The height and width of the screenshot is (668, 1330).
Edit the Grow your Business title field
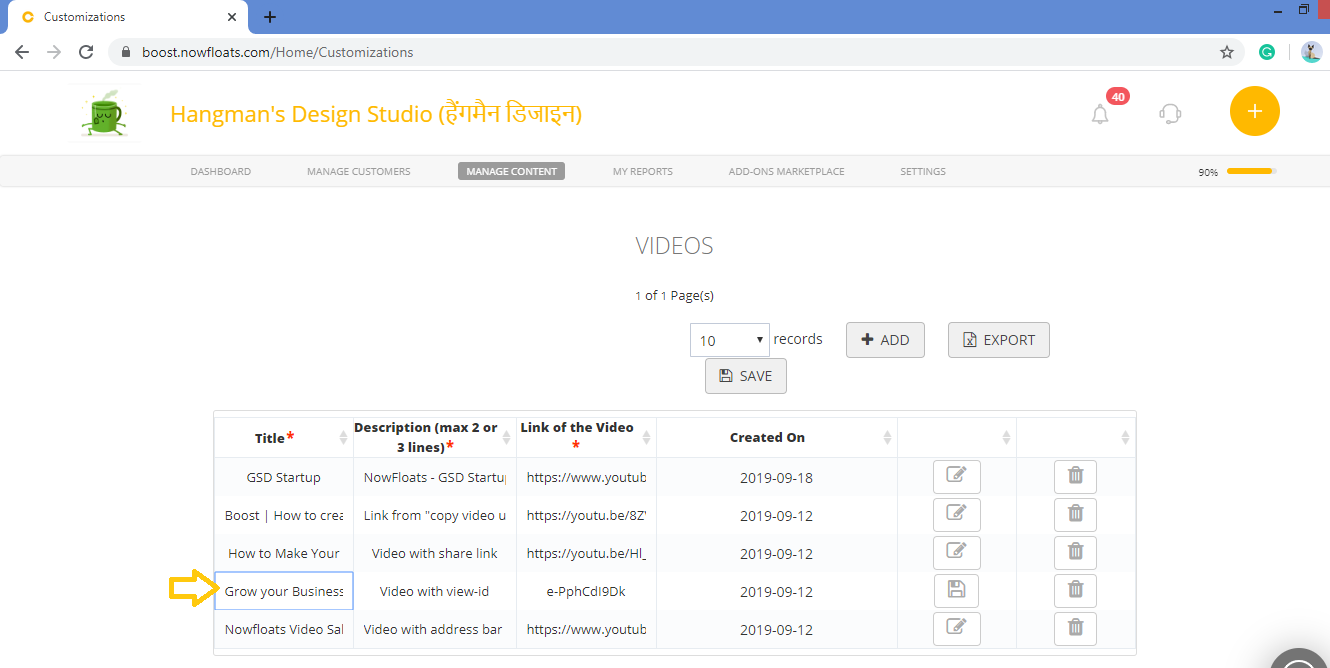(x=284, y=591)
